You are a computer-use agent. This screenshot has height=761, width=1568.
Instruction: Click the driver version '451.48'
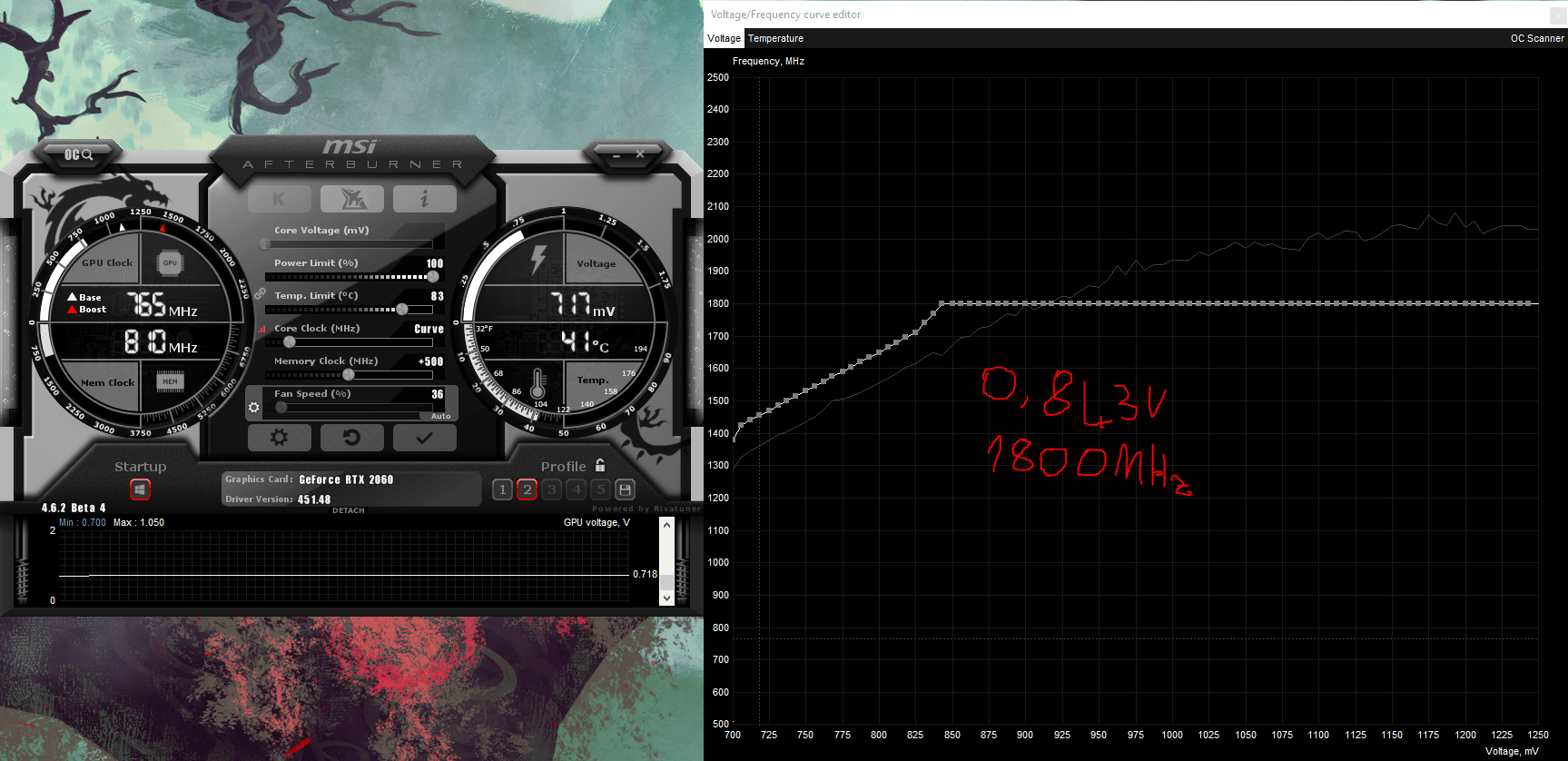tap(314, 499)
